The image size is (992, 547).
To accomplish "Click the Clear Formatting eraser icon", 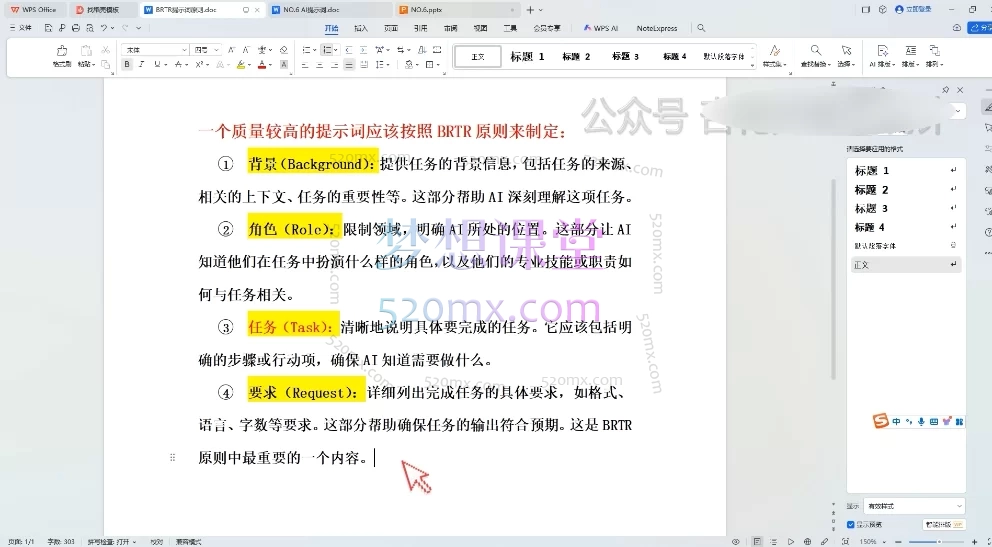I will 283,49.
